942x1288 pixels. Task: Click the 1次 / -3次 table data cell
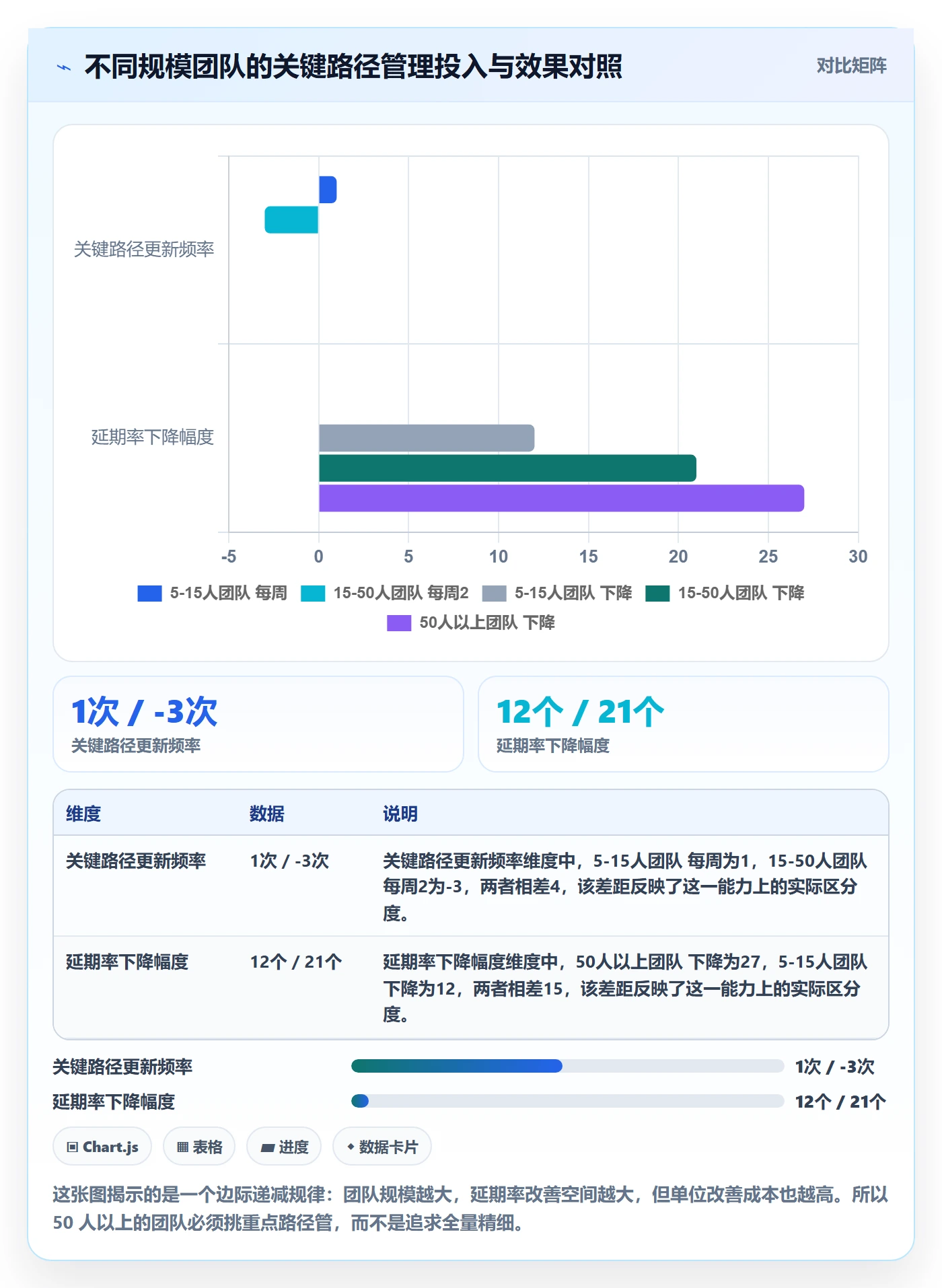click(289, 861)
